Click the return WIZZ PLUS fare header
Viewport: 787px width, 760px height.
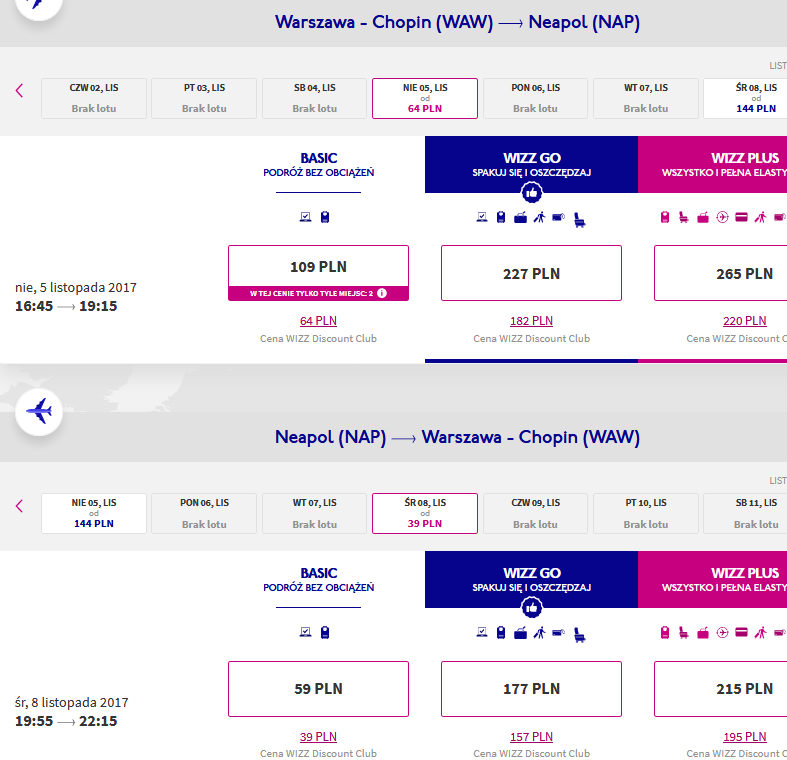(x=713, y=580)
